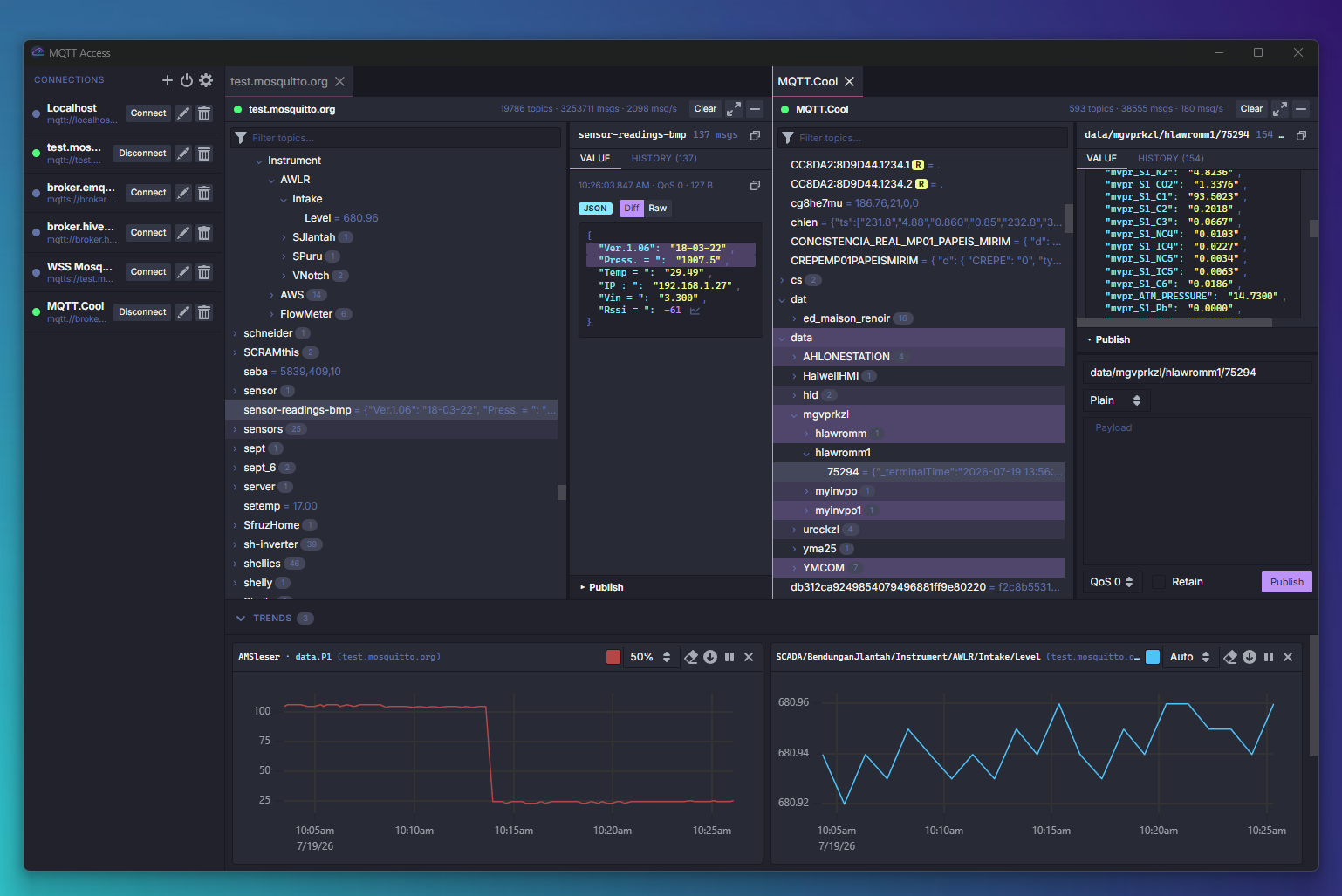Close the AMSleser trend chart
The height and width of the screenshot is (896, 1342).
point(749,657)
